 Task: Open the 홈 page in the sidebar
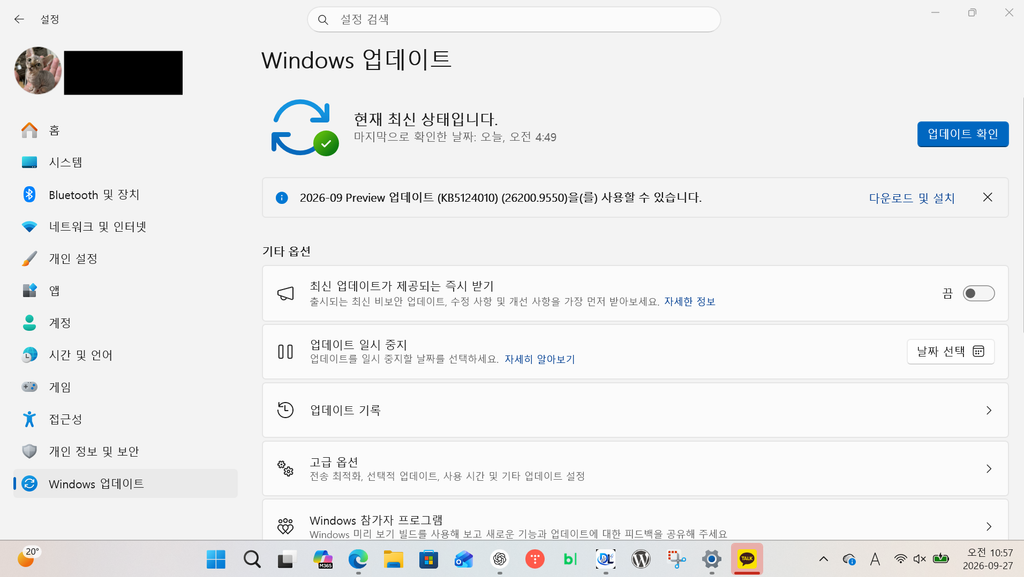(124, 131)
